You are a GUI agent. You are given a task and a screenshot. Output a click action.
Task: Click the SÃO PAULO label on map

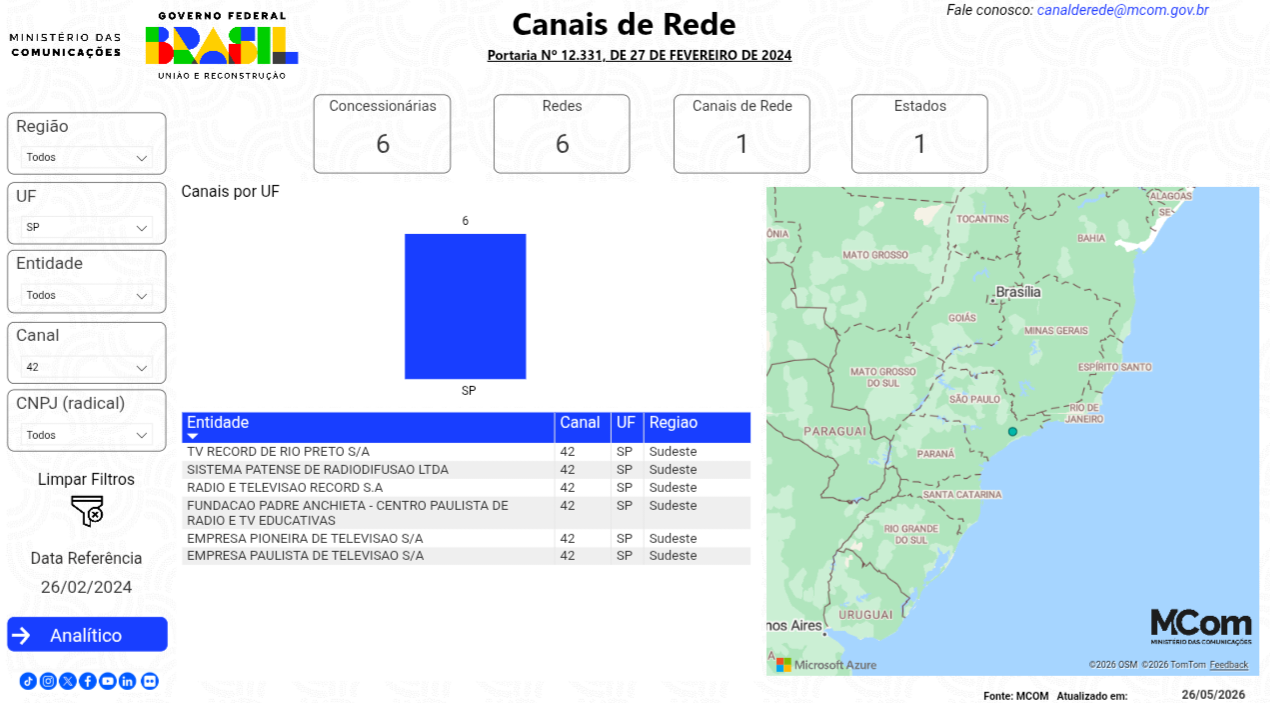(974, 399)
